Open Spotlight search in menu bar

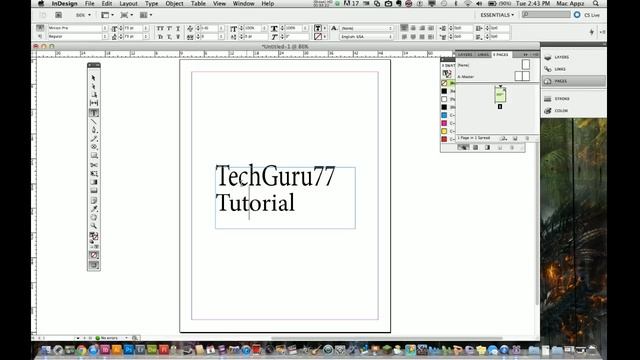596,4
